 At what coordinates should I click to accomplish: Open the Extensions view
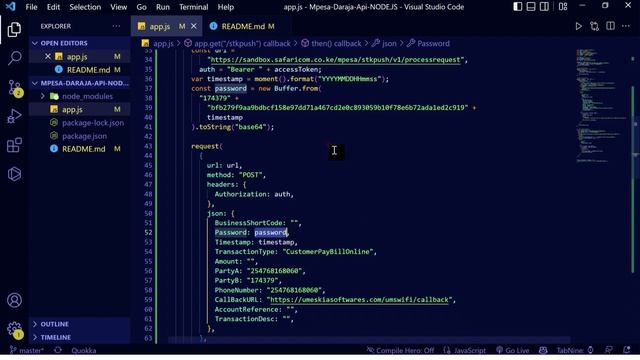click(14, 145)
